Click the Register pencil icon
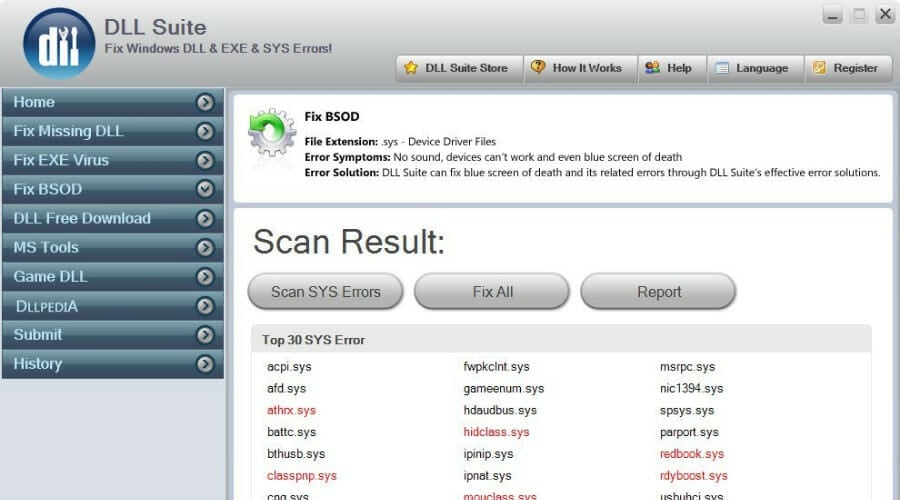 (819, 68)
